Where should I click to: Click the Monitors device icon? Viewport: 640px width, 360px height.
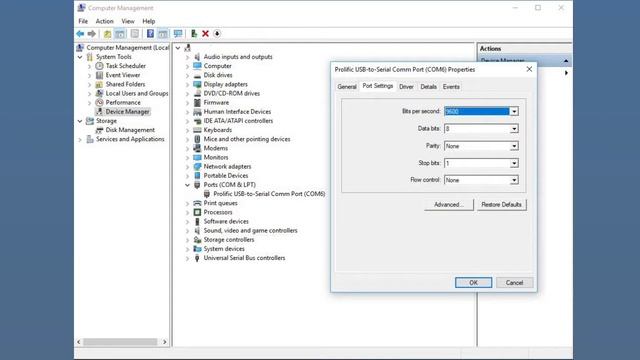click(197, 157)
